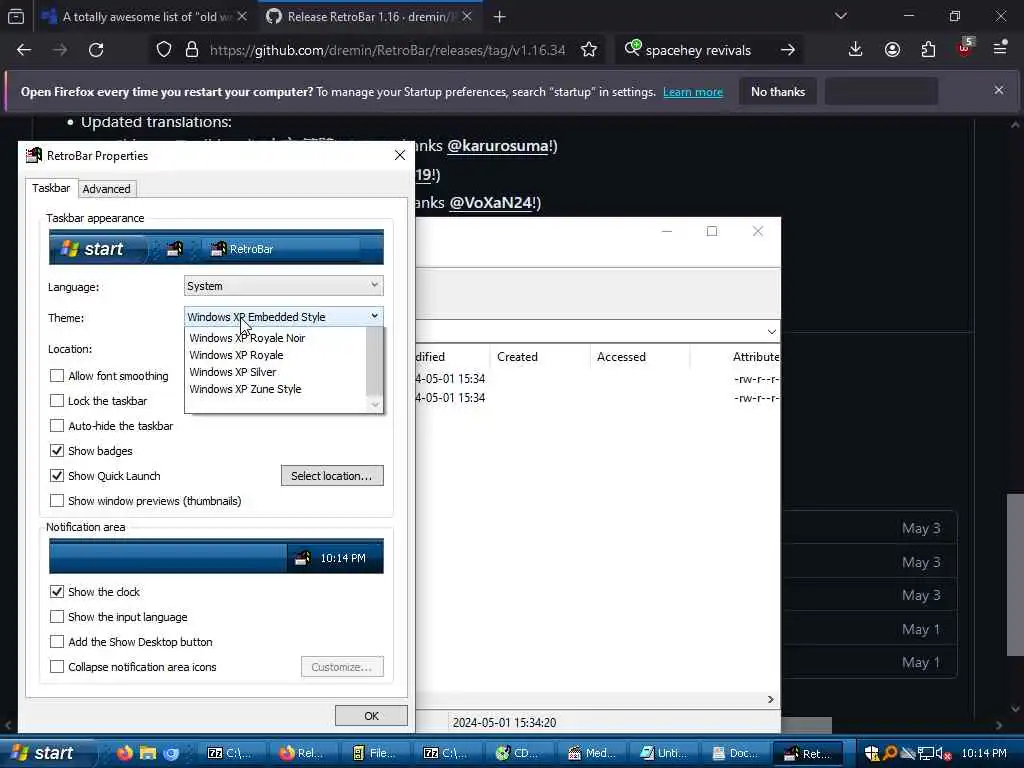Click the red extension icon with badge 5
The image size is (1024, 768).
[965, 48]
